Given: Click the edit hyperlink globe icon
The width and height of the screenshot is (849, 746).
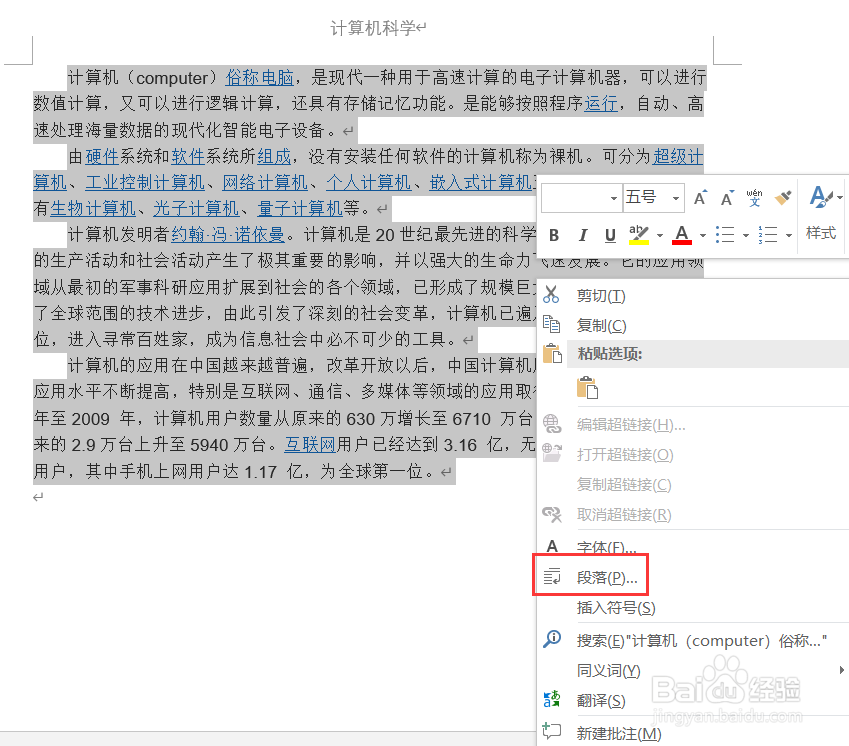Looking at the screenshot, I should [x=552, y=423].
